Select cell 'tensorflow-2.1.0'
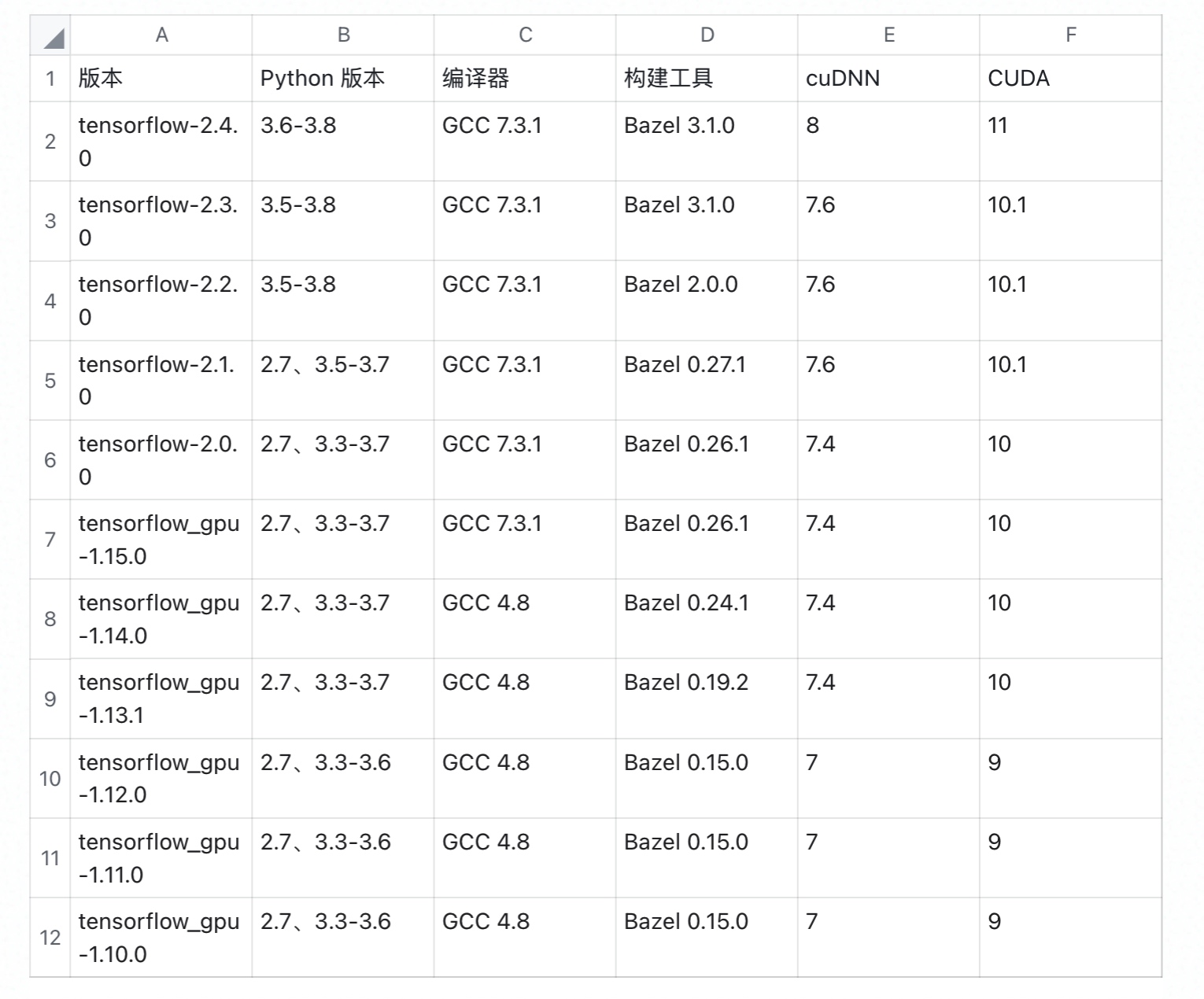The height and width of the screenshot is (999, 1204). tap(161, 381)
